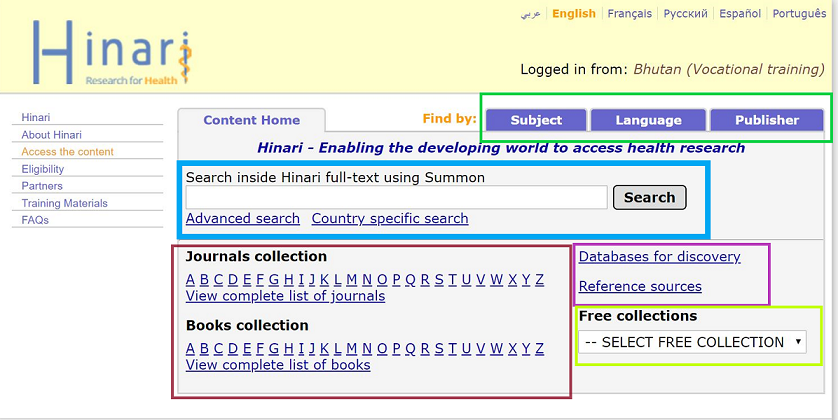838x420 pixels.
Task: Open Books collection letter S
Action: click(x=439, y=348)
